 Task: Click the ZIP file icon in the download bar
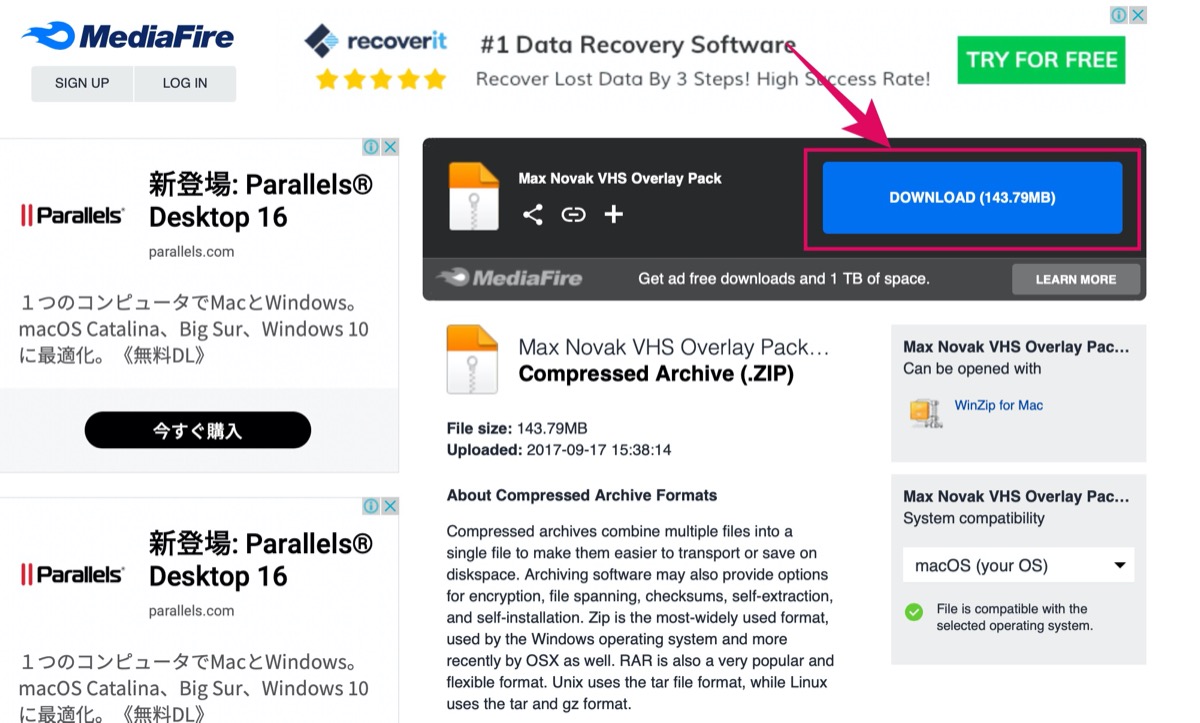pyautogui.click(x=473, y=196)
